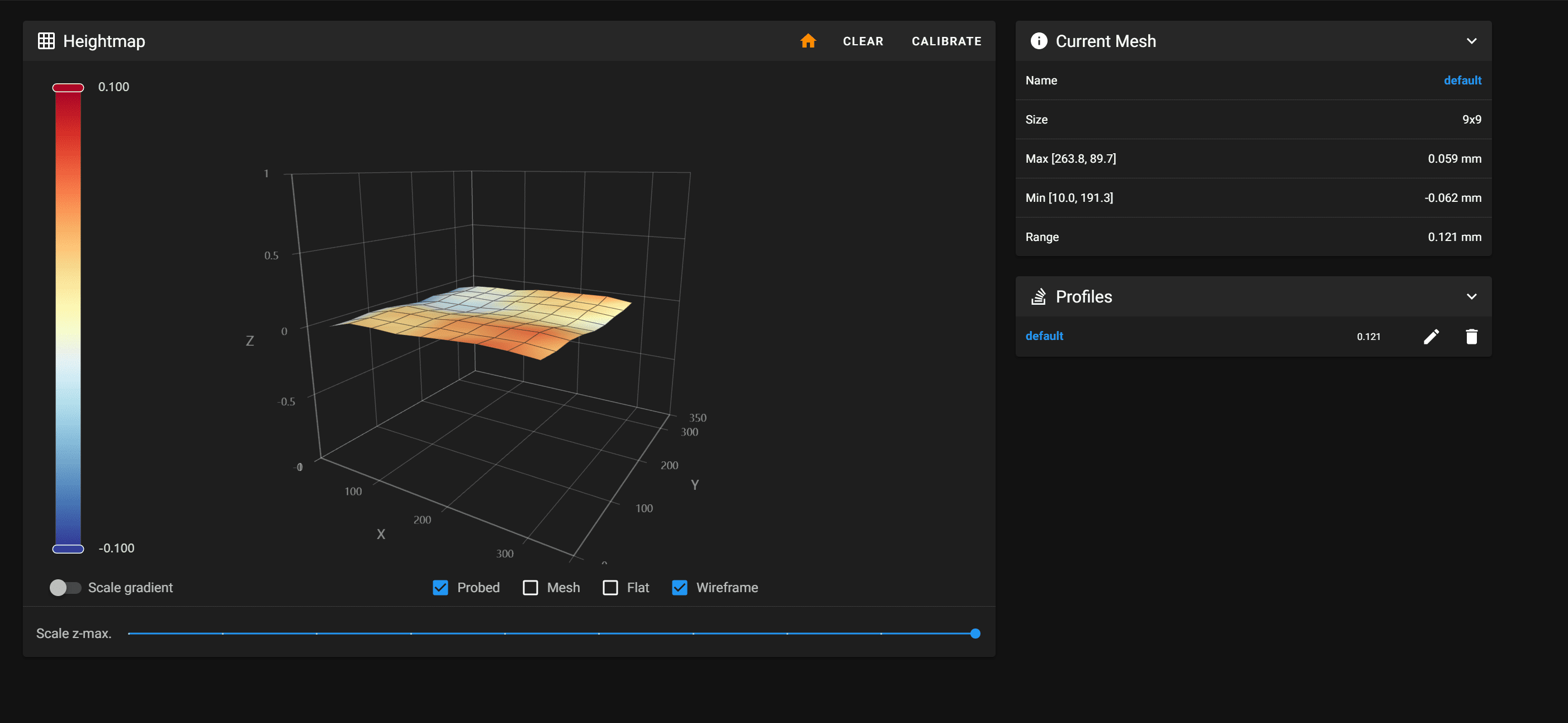The width and height of the screenshot is (1568, 723).
Task: Click the Scale z-max. label
Action: (x=74, y=634)
